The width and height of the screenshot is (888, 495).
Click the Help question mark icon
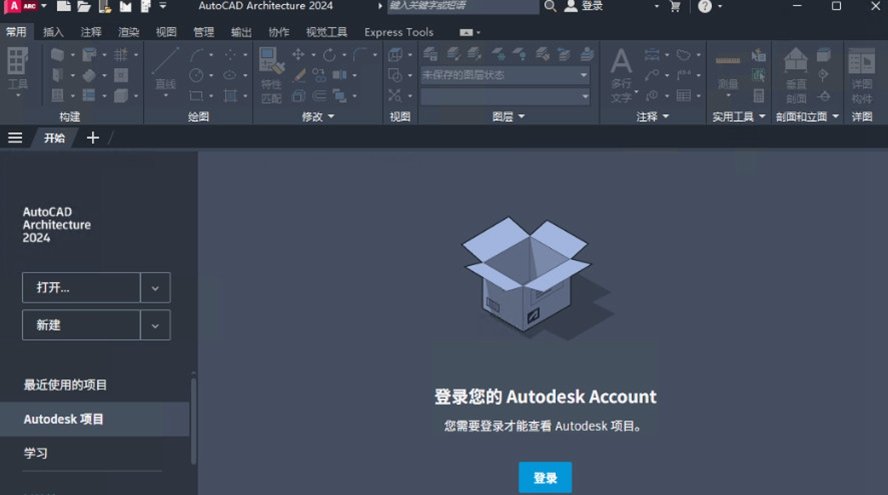tap(705, 6)
